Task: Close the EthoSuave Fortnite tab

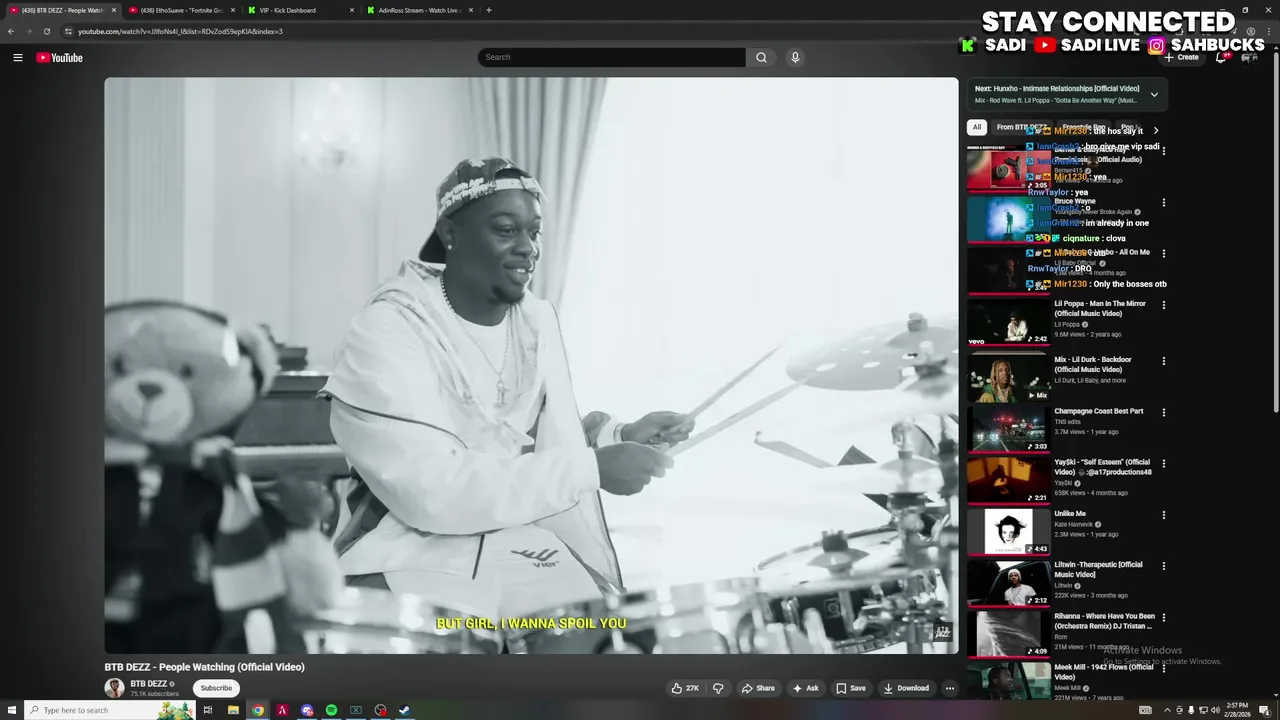Action: point(233,10)
